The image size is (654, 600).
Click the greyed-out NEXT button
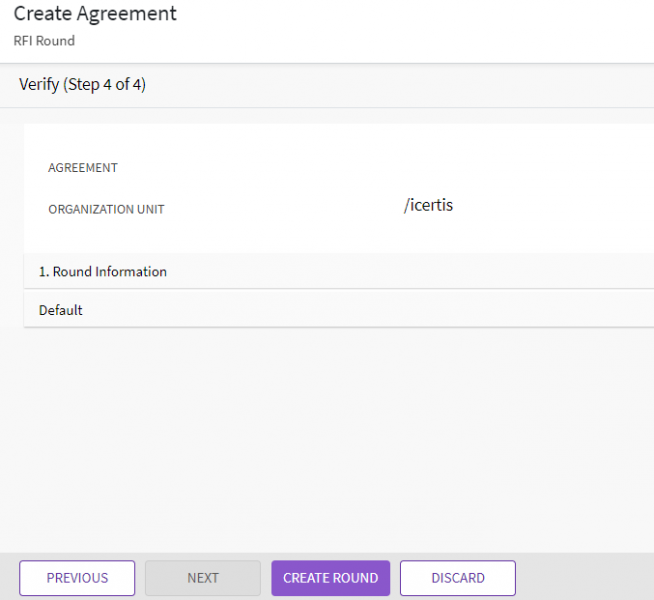(203, 578)
